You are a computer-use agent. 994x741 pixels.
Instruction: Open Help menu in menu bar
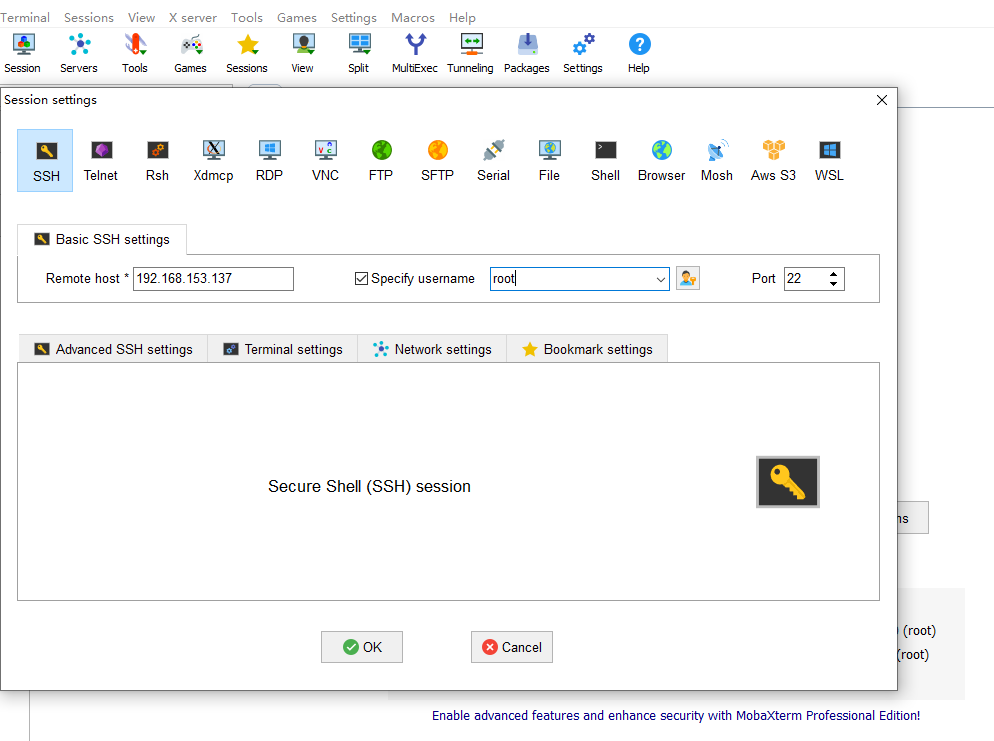(462, 18)
